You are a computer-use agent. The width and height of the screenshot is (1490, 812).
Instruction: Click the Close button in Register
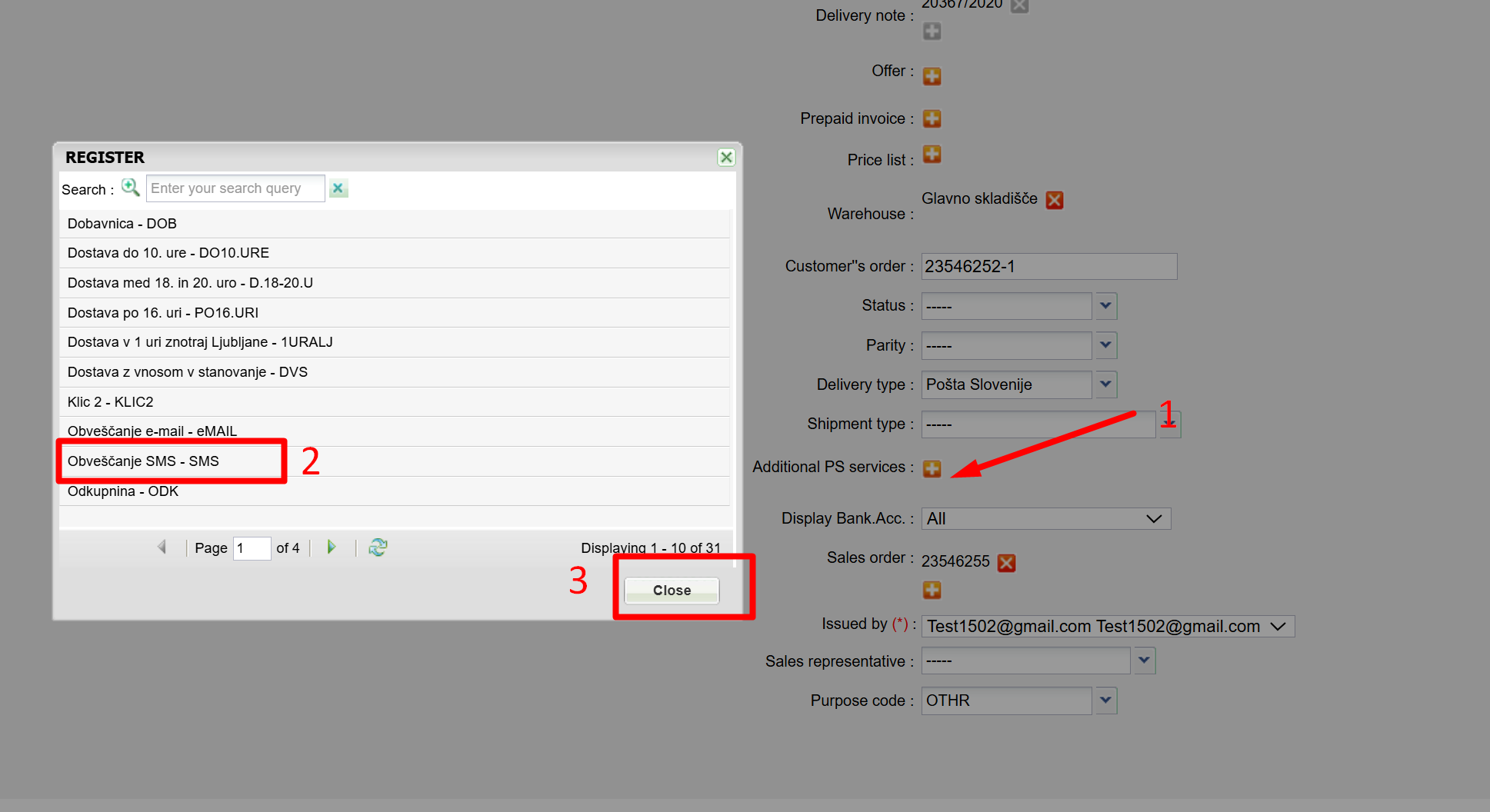tap(672, 590)
